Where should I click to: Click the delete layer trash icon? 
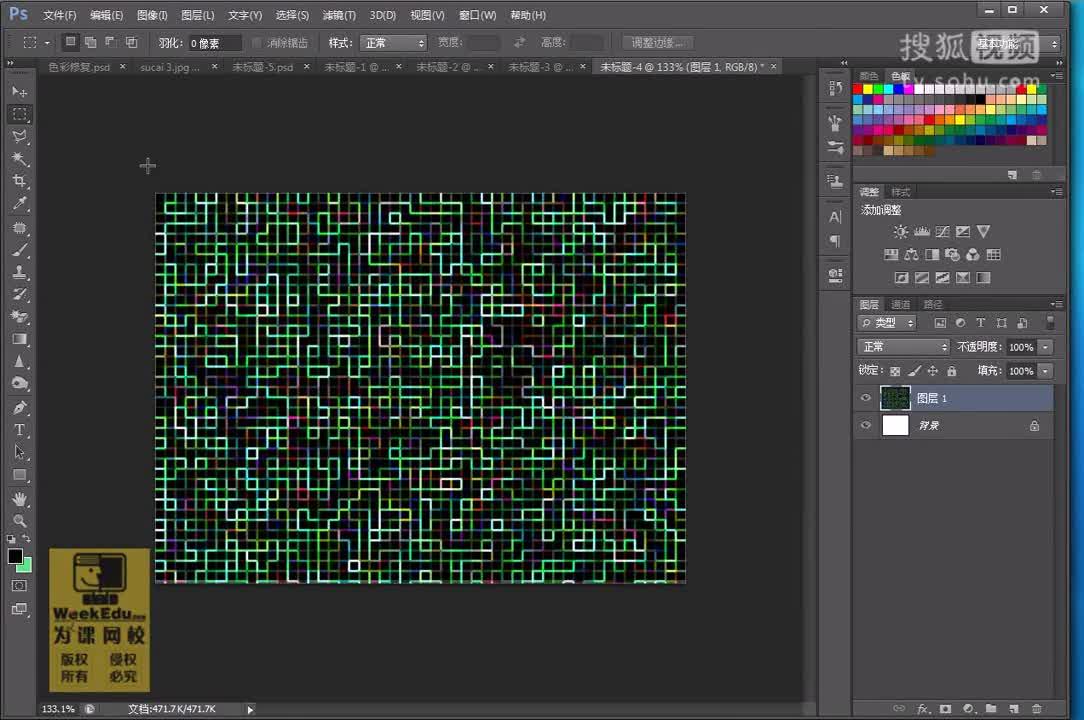[x=1037, y=709]
